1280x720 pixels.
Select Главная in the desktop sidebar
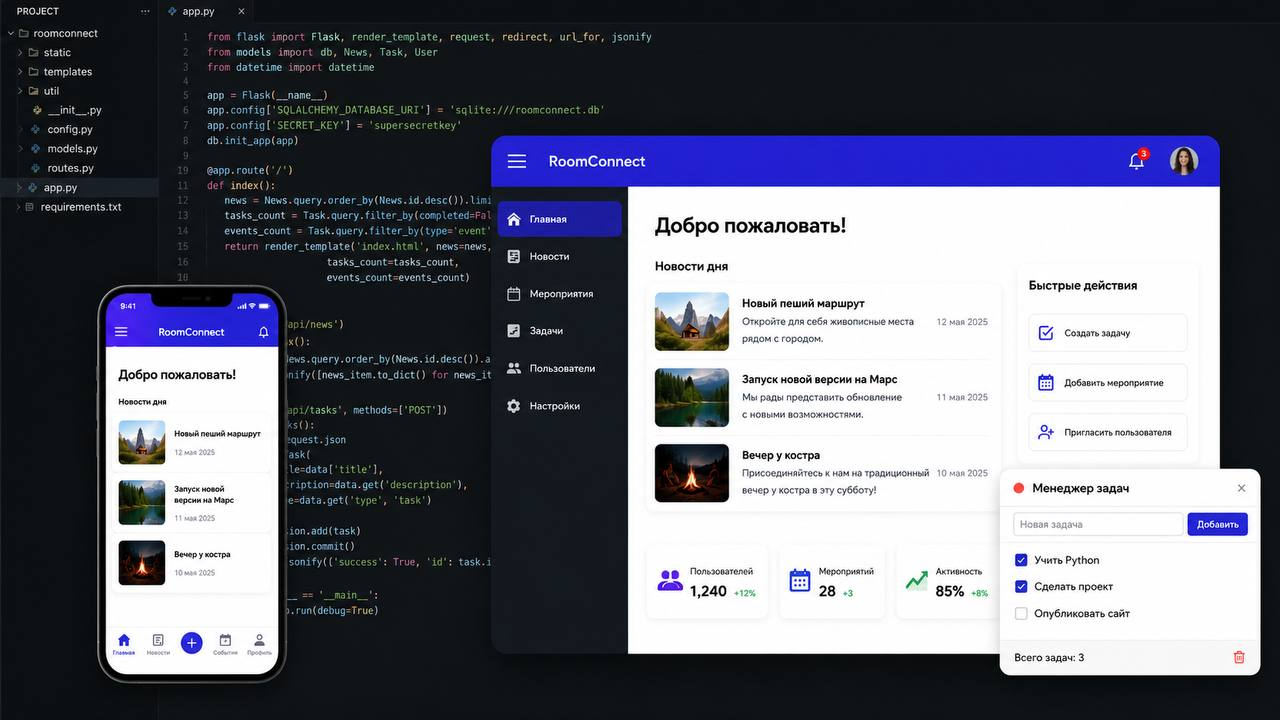tap(560, 219)
